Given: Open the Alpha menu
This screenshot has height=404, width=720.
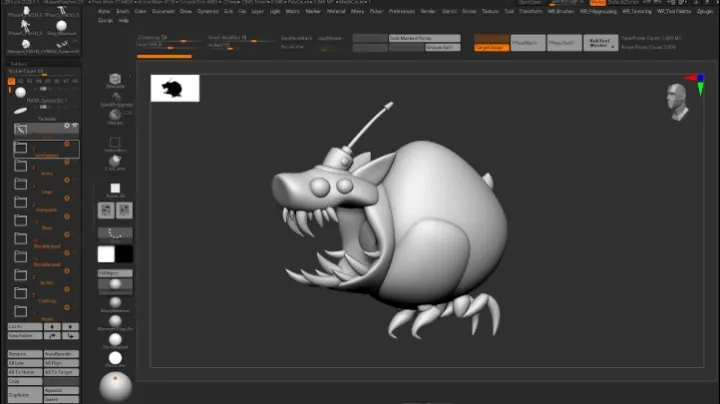Looking at the screenshot, I should tap(104, 11).
